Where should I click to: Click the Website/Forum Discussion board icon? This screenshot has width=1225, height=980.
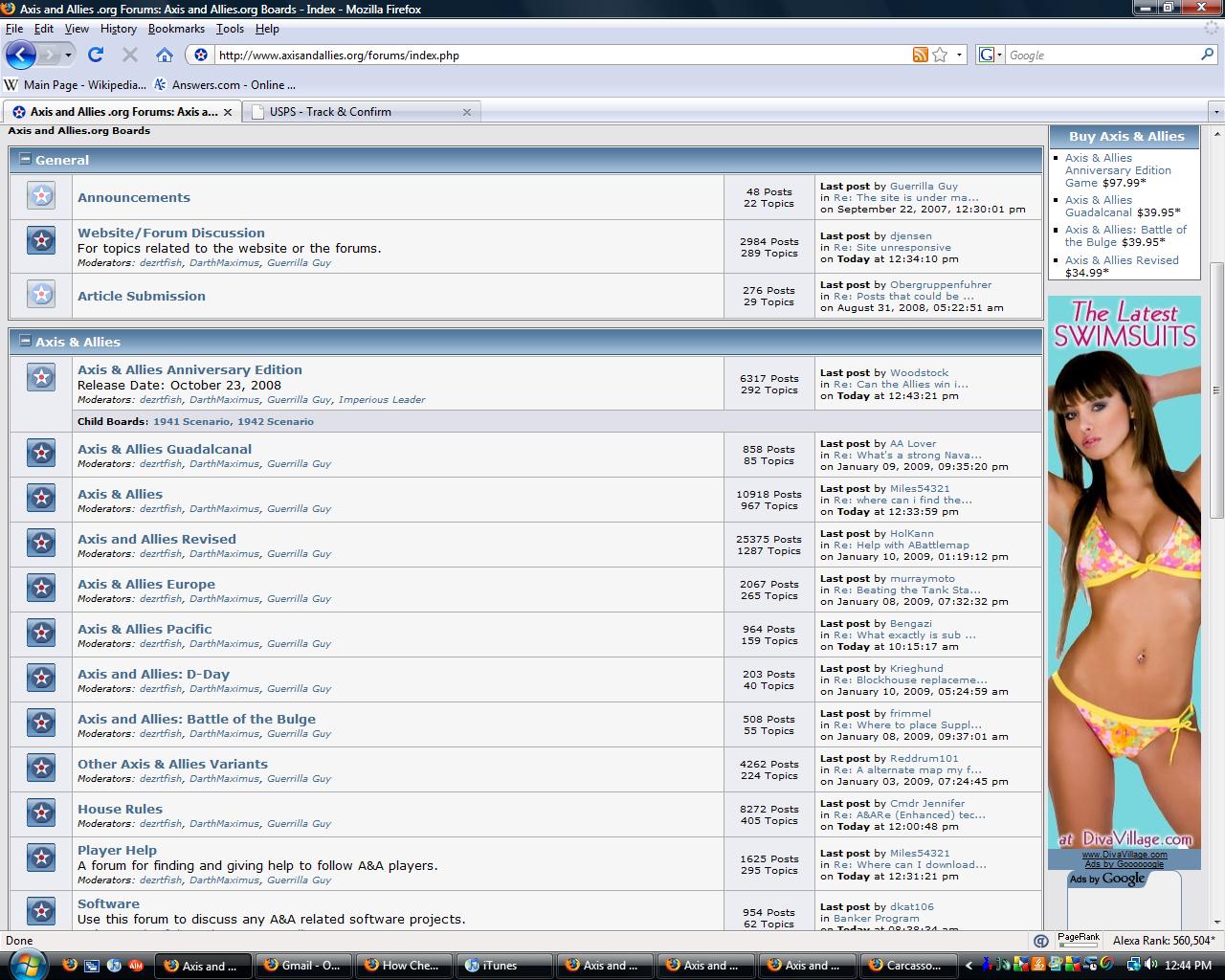click(x=41, y=240)
